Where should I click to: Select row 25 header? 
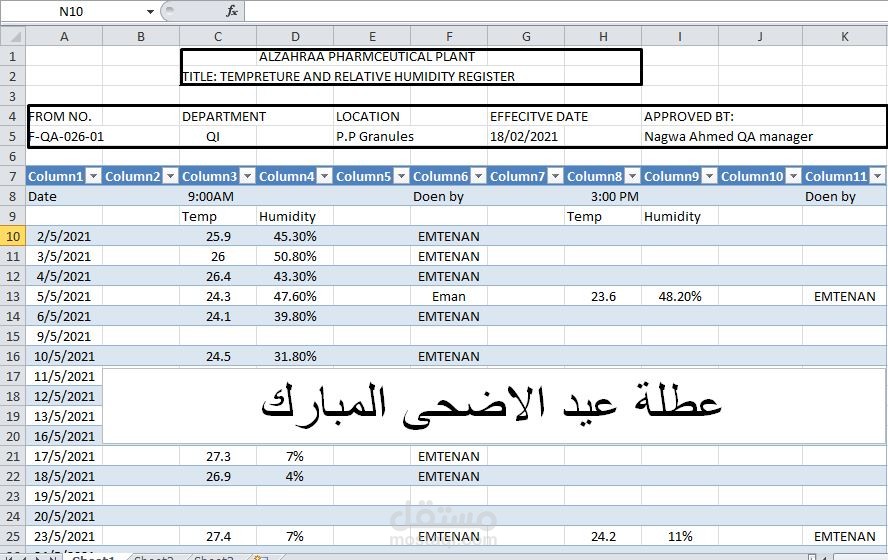12,536
